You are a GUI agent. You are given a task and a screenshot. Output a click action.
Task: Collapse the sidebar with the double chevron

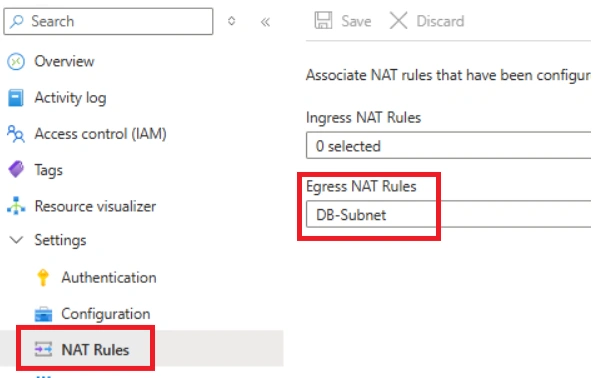coord(265,22)
